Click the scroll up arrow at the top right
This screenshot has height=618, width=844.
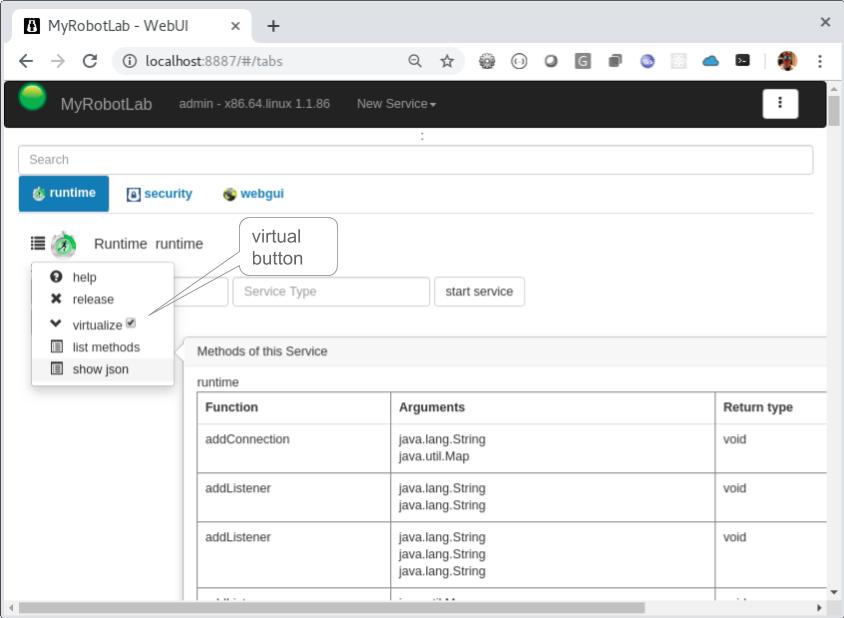[x=834, y=89]
